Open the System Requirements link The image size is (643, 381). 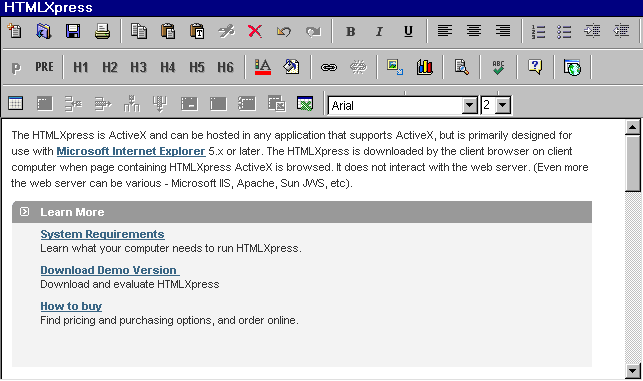103,234
